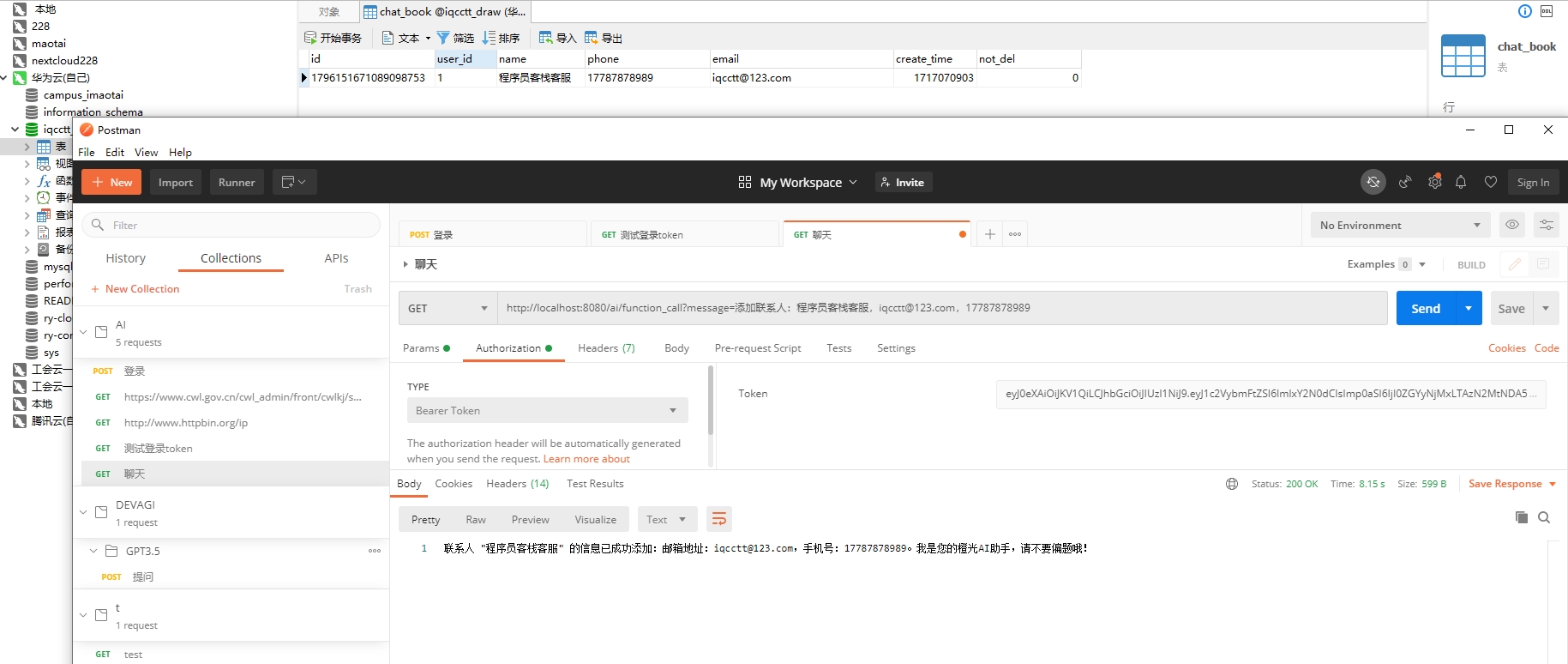Click 筛选 filter icon in Navicat
The height and width of the screenshot is (664, 1568).
coord(455,38)
